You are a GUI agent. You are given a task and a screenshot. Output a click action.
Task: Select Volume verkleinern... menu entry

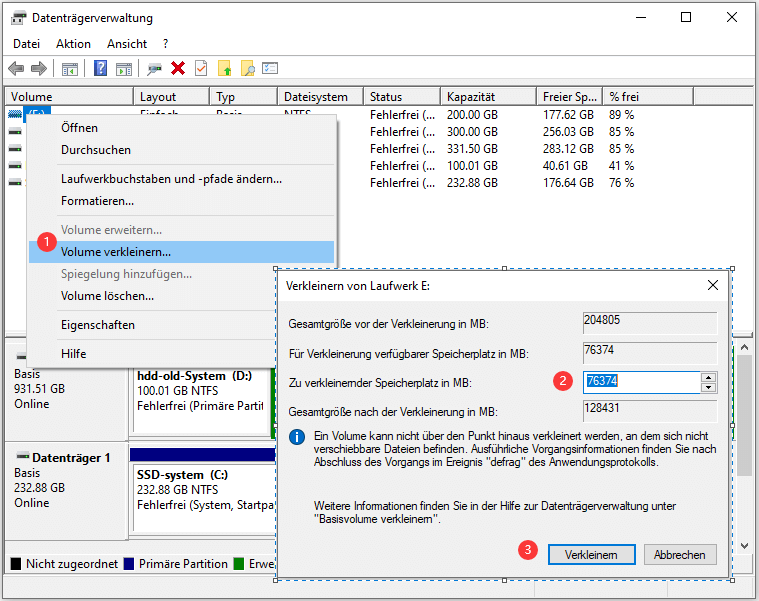coord(181,252)
